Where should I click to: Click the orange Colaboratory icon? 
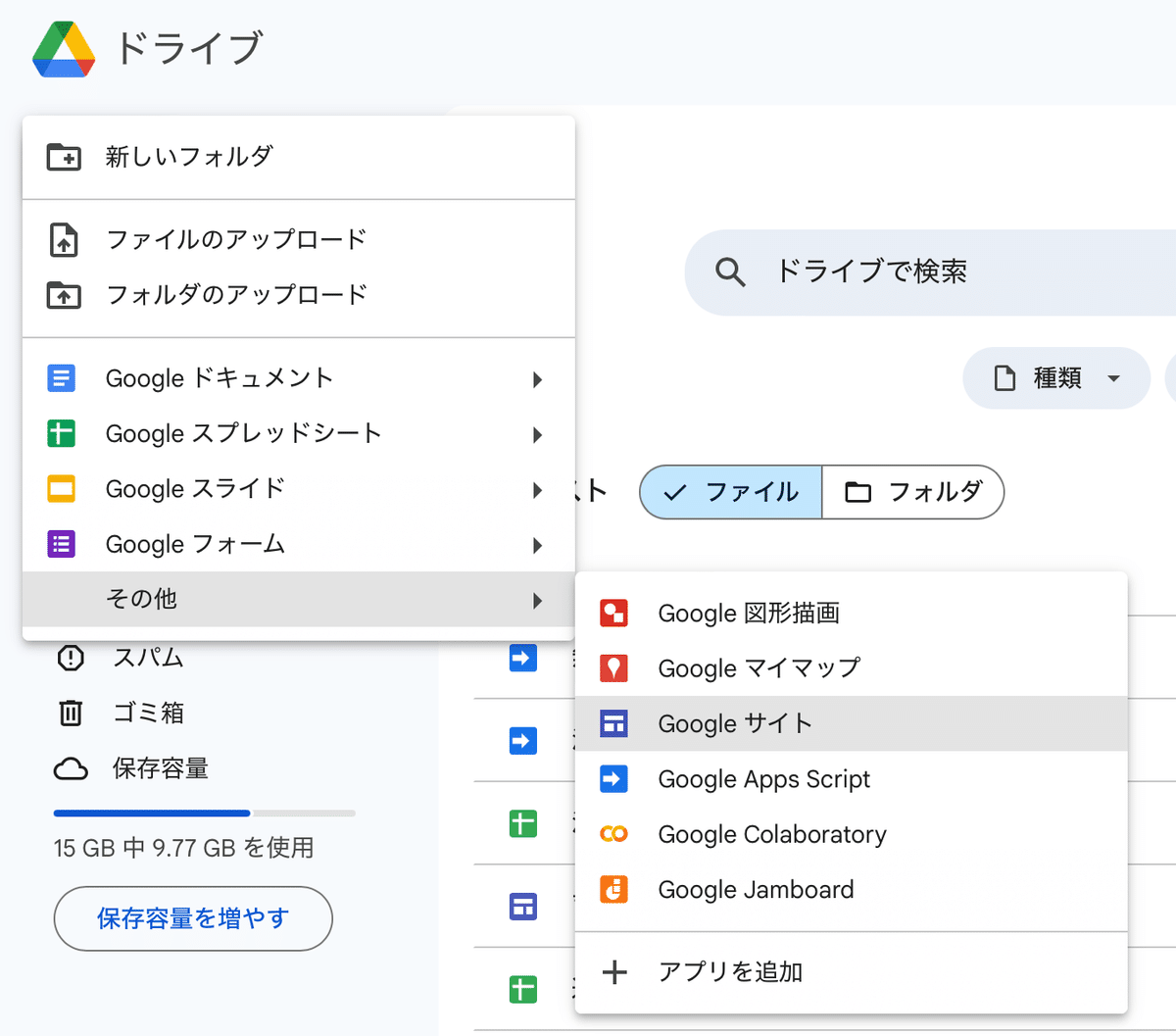613,834
